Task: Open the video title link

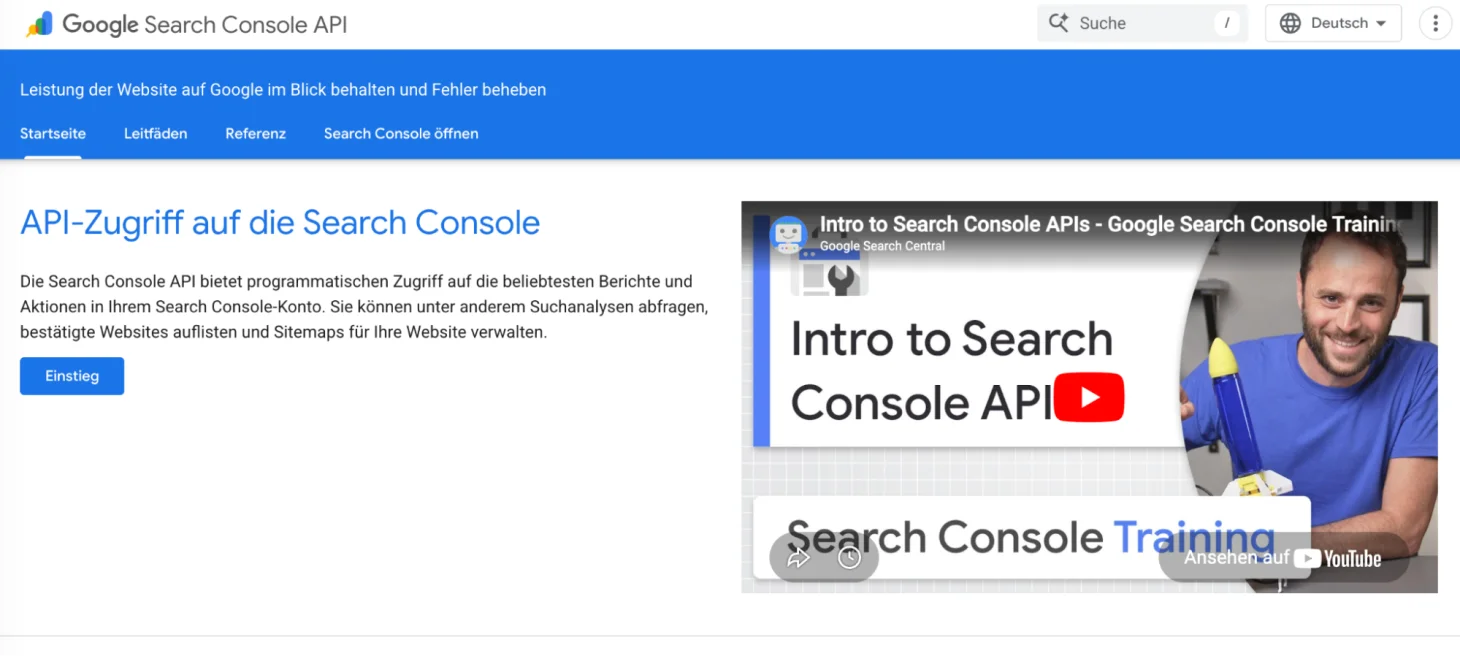Action: tap(1110, 224)
